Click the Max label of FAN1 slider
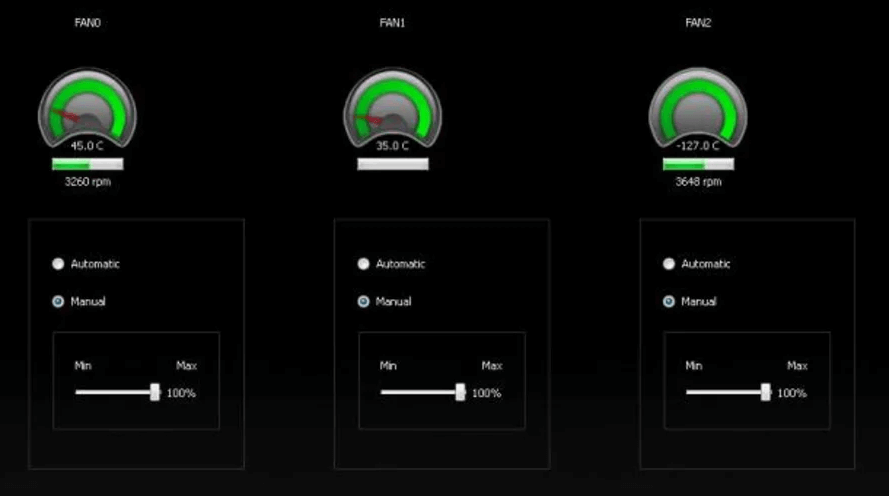 [x=492, y=366]
